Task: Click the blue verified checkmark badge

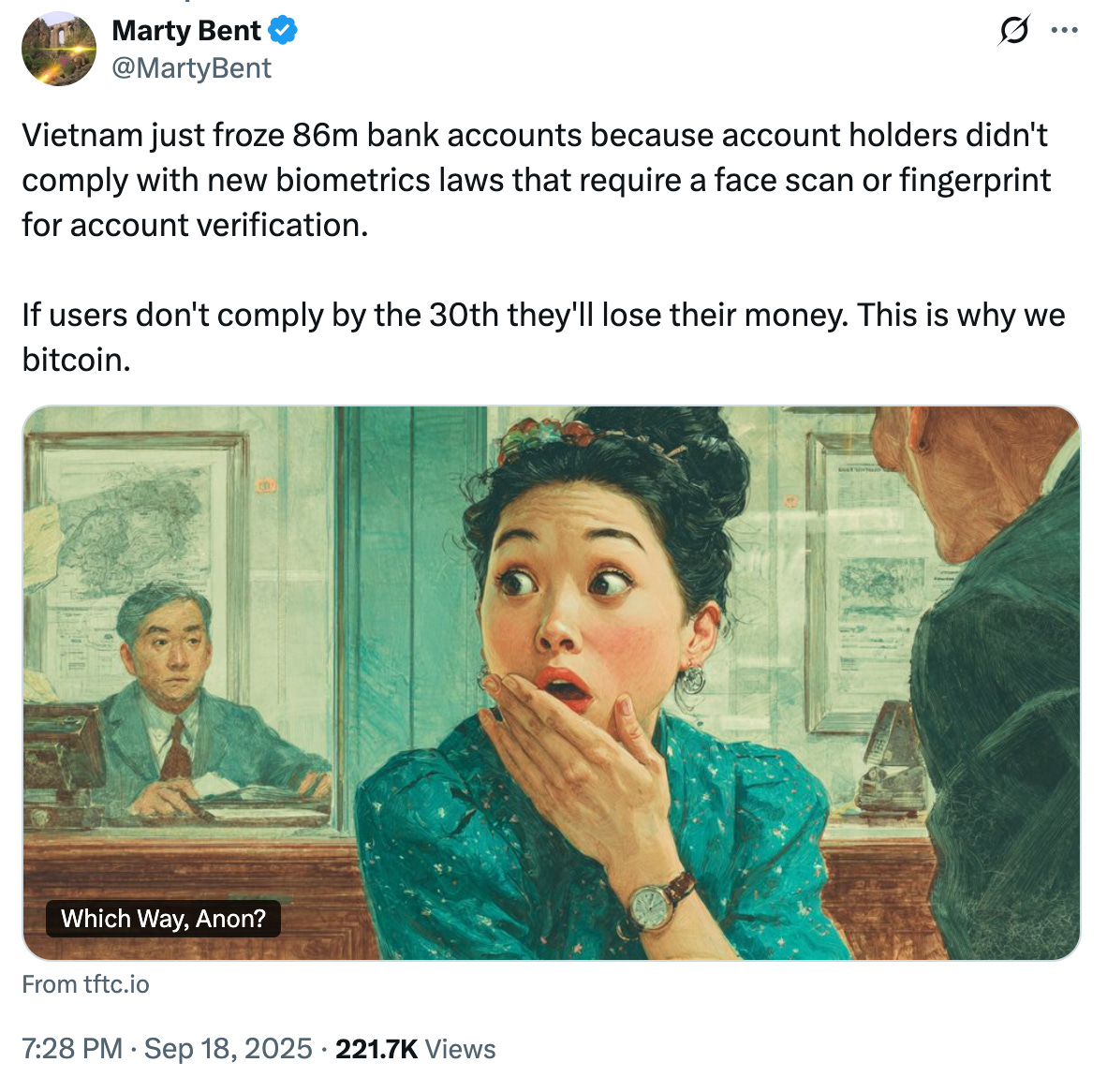Action: [x=283, y=31]
